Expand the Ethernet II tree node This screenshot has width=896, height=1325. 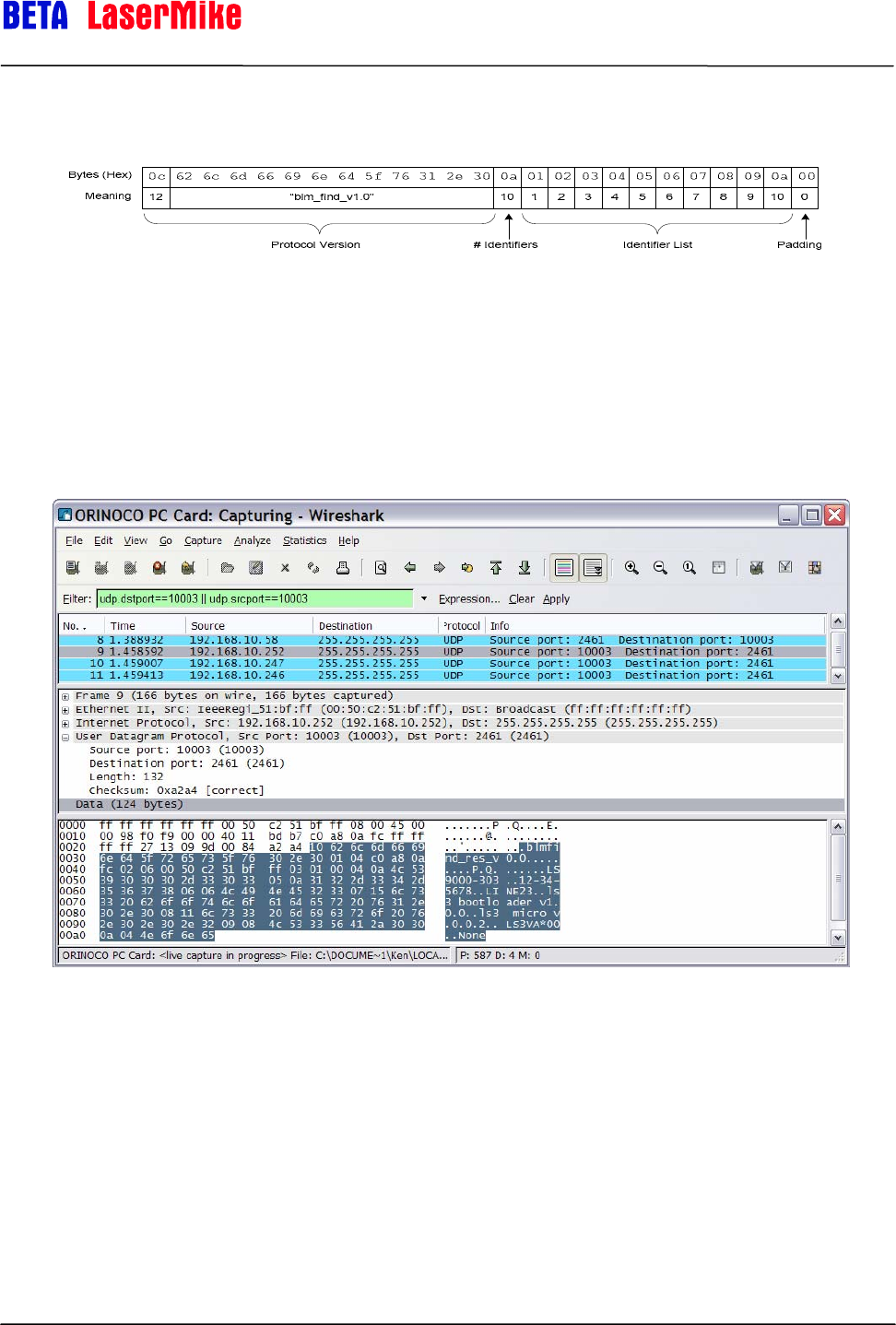pos(65,710)
